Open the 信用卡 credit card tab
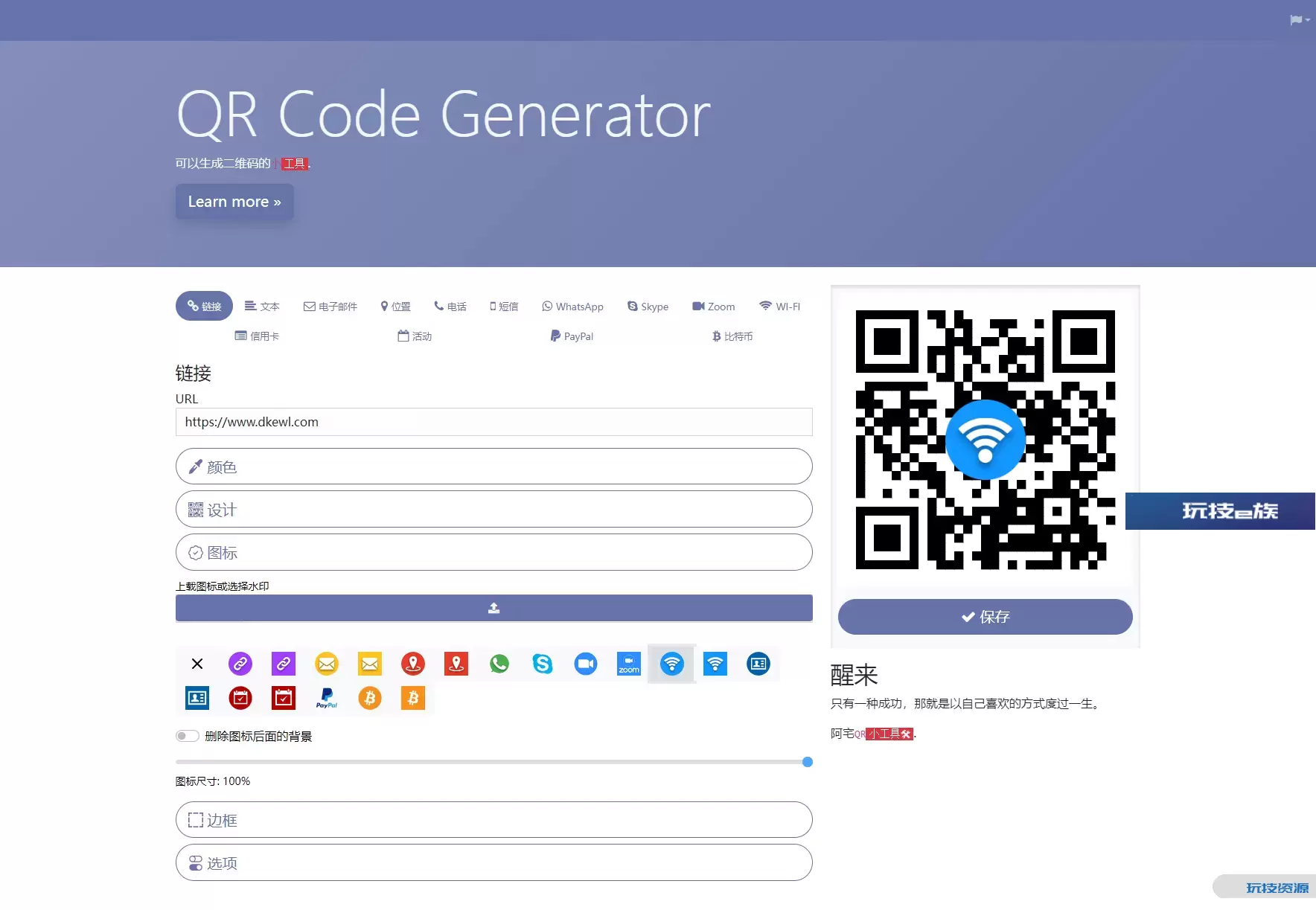 (x=257, y=336)
